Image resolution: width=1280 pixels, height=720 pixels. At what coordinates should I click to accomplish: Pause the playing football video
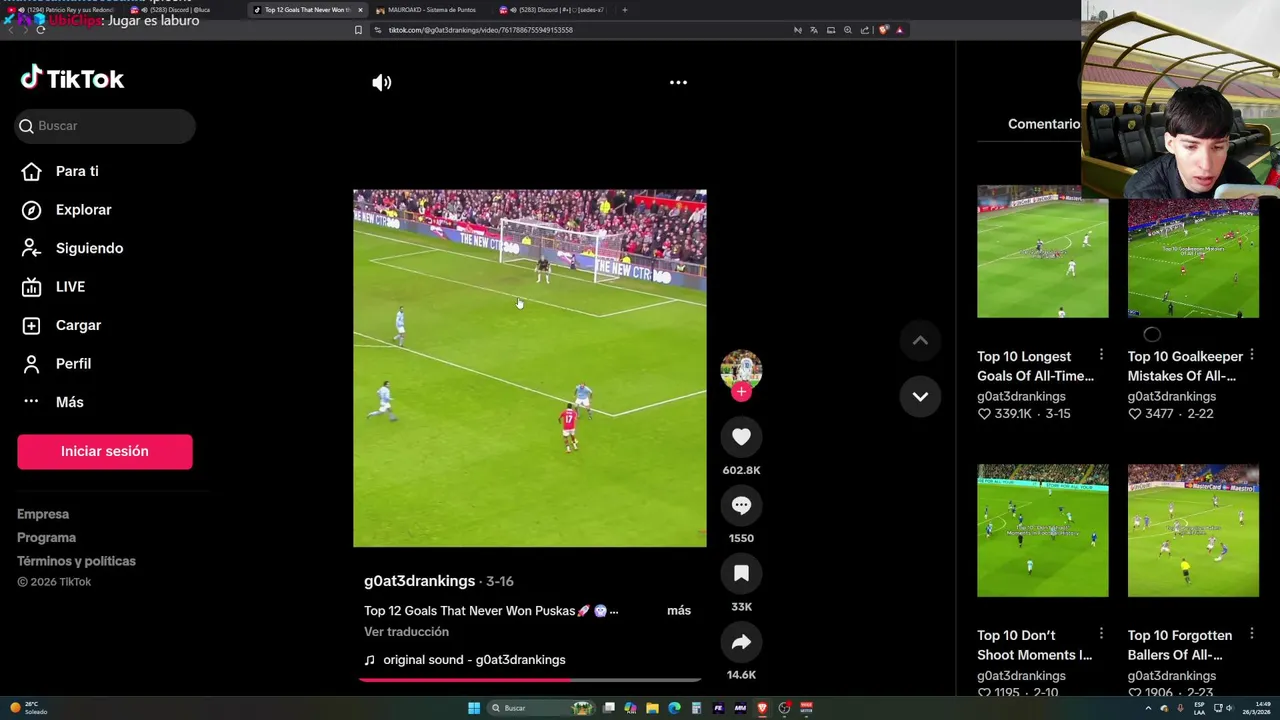(x=529, y=368)
